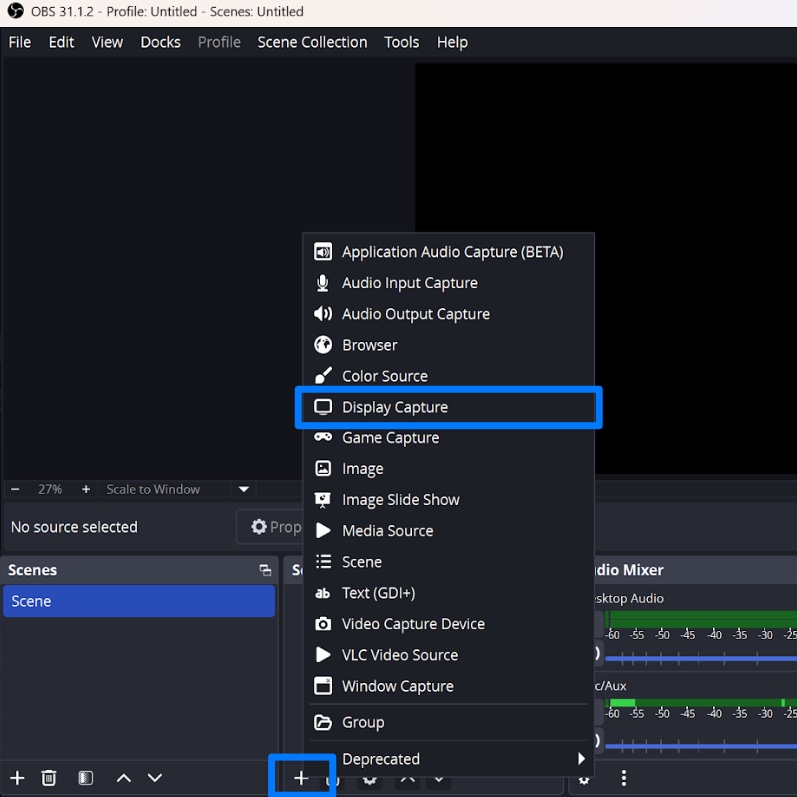Add a new scene with plus icon
The height and width of the screenshot is (797, 797).
point(17,778)
